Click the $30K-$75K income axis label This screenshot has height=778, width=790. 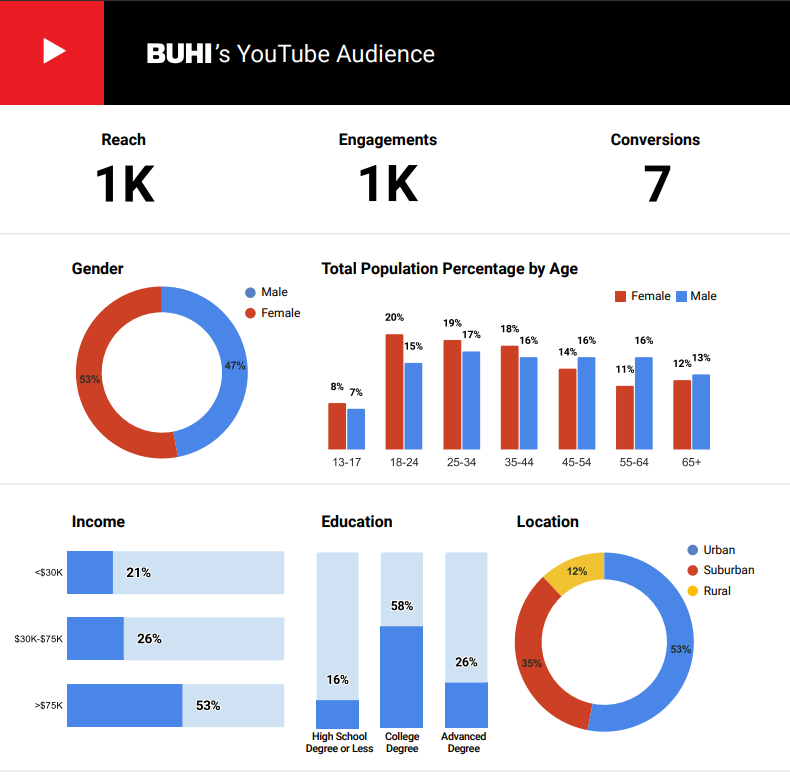(38, 639)
